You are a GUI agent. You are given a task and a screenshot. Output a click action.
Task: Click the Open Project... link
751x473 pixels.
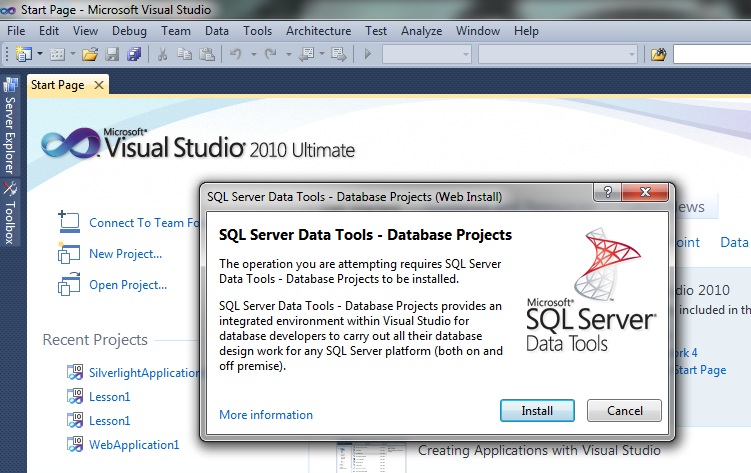click(x=128, y=285)
